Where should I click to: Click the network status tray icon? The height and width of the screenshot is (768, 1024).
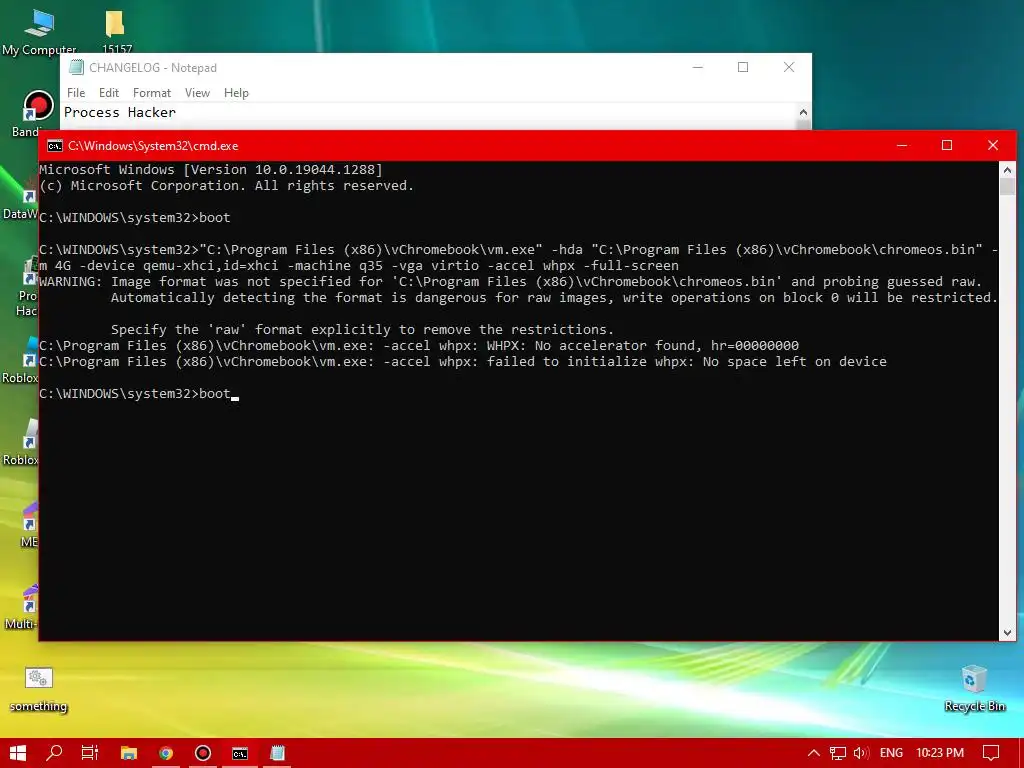pyautogui.click(x=838, y=753)
